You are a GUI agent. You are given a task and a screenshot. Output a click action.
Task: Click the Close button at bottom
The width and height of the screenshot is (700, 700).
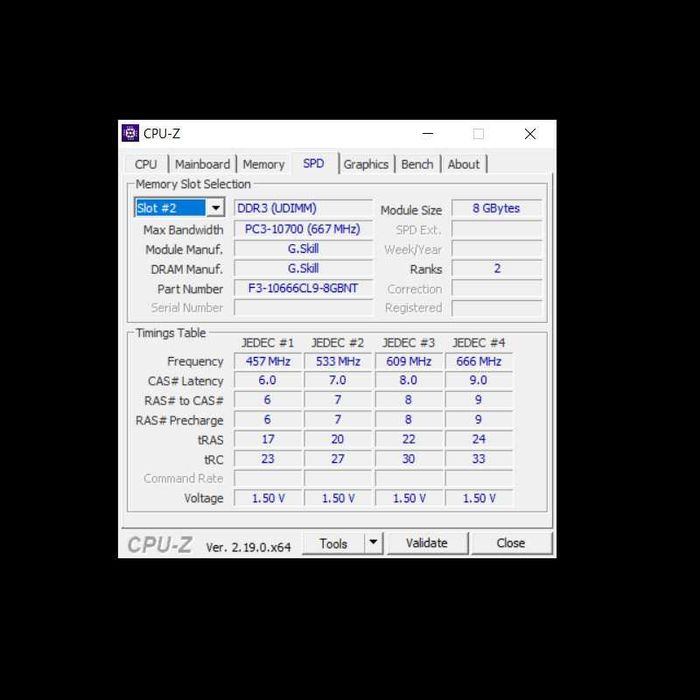click(511, 543)
